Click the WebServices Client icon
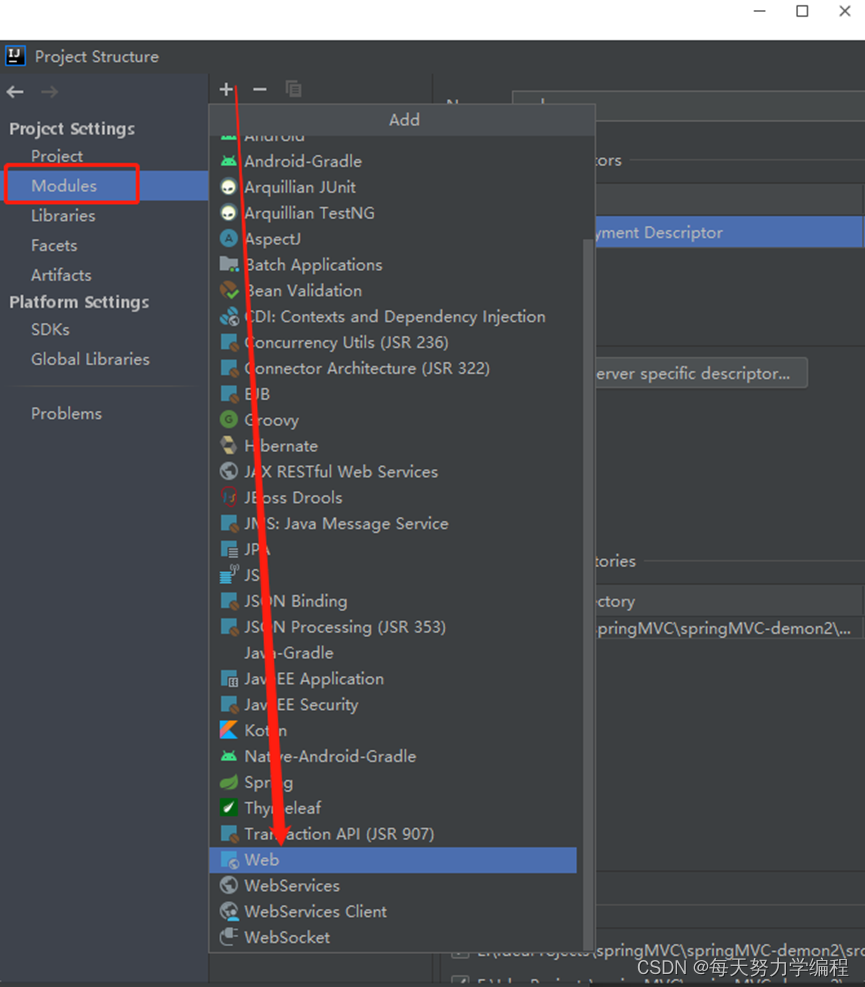865x987 pixels. click(x=229, y=911)
